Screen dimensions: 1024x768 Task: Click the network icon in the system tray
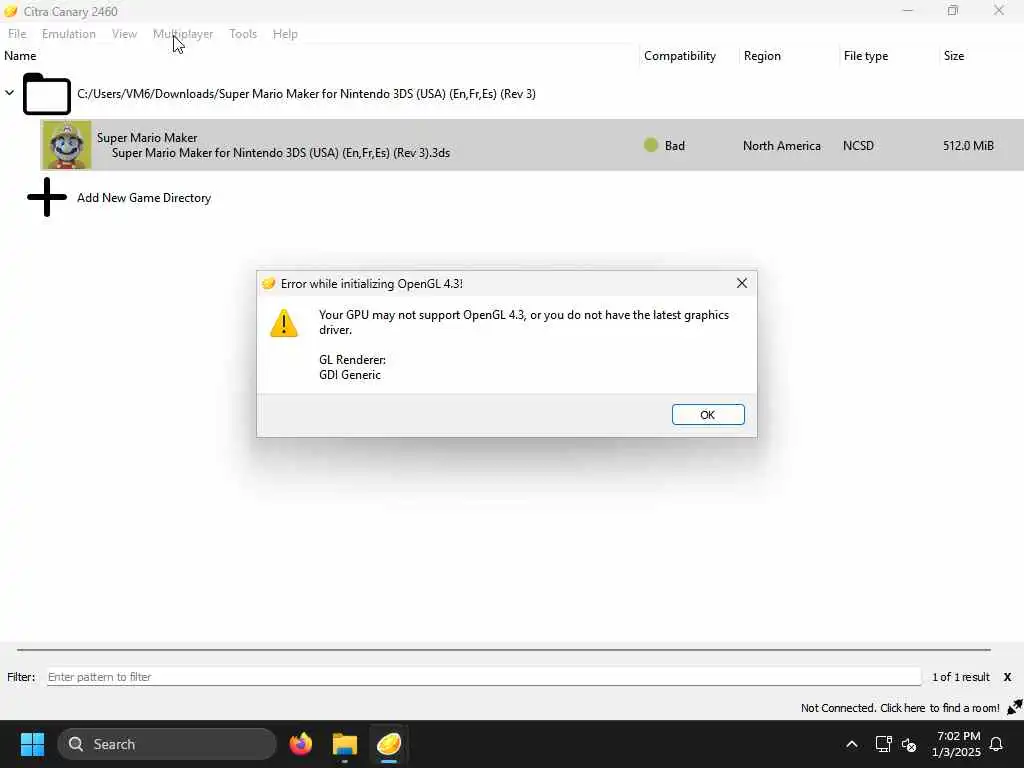click(x=883, y=744)
